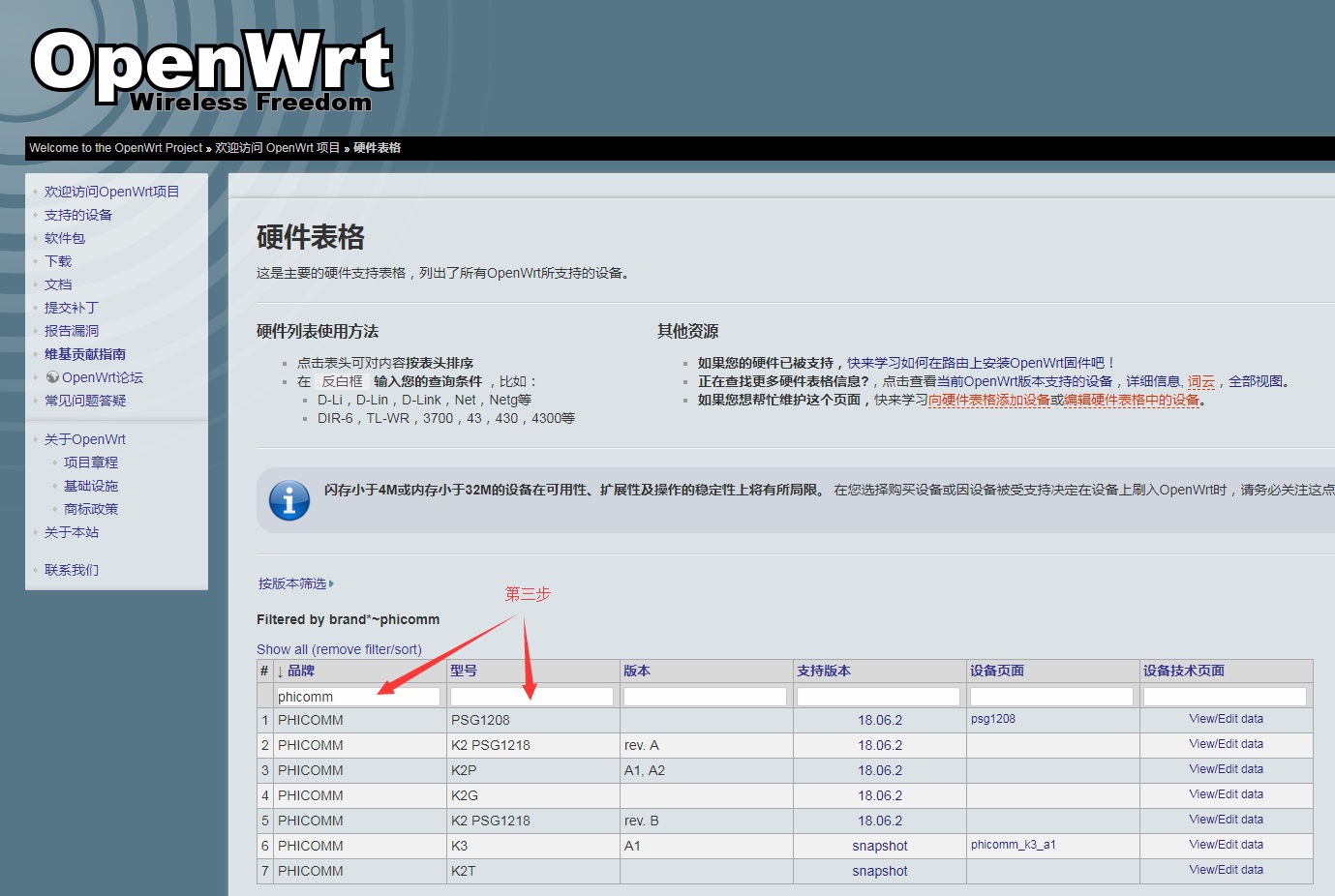
Task: Open sidebar link 项目章程
Action: 91,463
